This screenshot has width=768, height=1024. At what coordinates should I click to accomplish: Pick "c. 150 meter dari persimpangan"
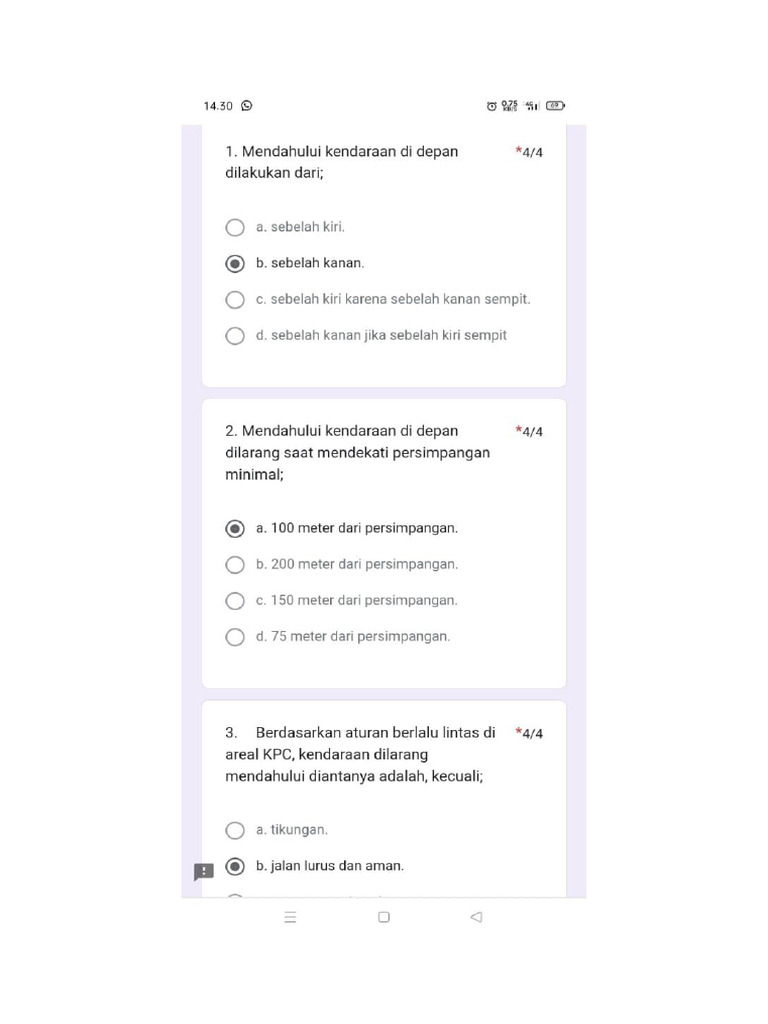235,601
